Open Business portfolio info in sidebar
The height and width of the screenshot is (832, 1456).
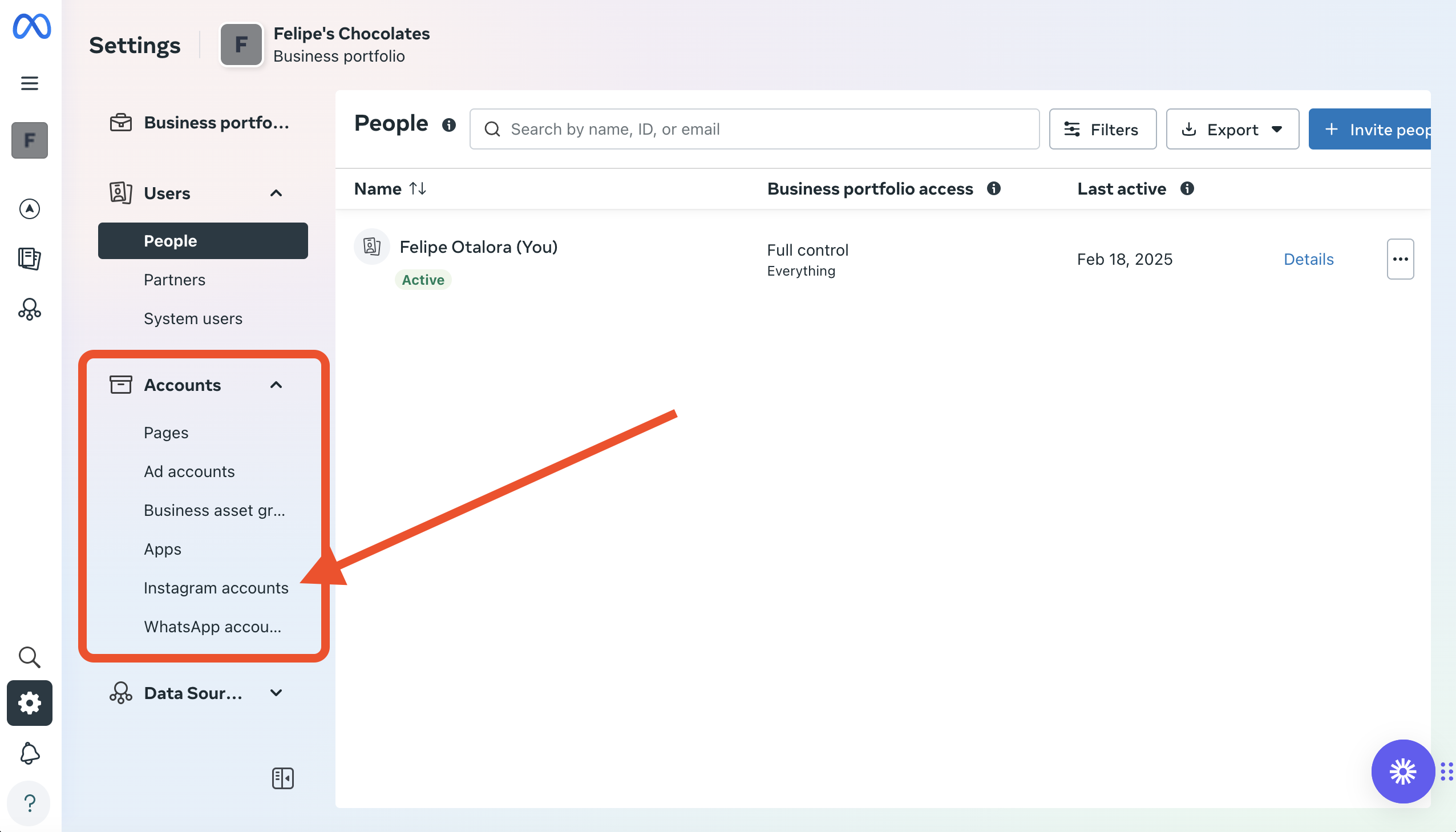[x=203, y=122]
